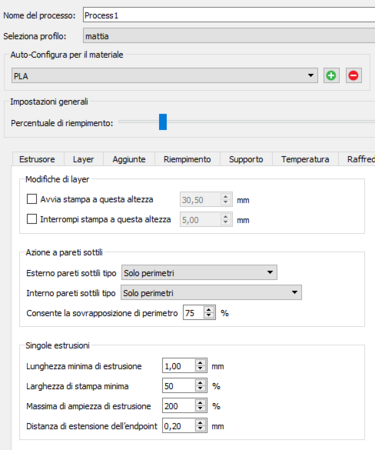Open the Seleziona profilo mattia combo box
The height and width of the screenshot is (450, 375).
click(x=229, y=36)
